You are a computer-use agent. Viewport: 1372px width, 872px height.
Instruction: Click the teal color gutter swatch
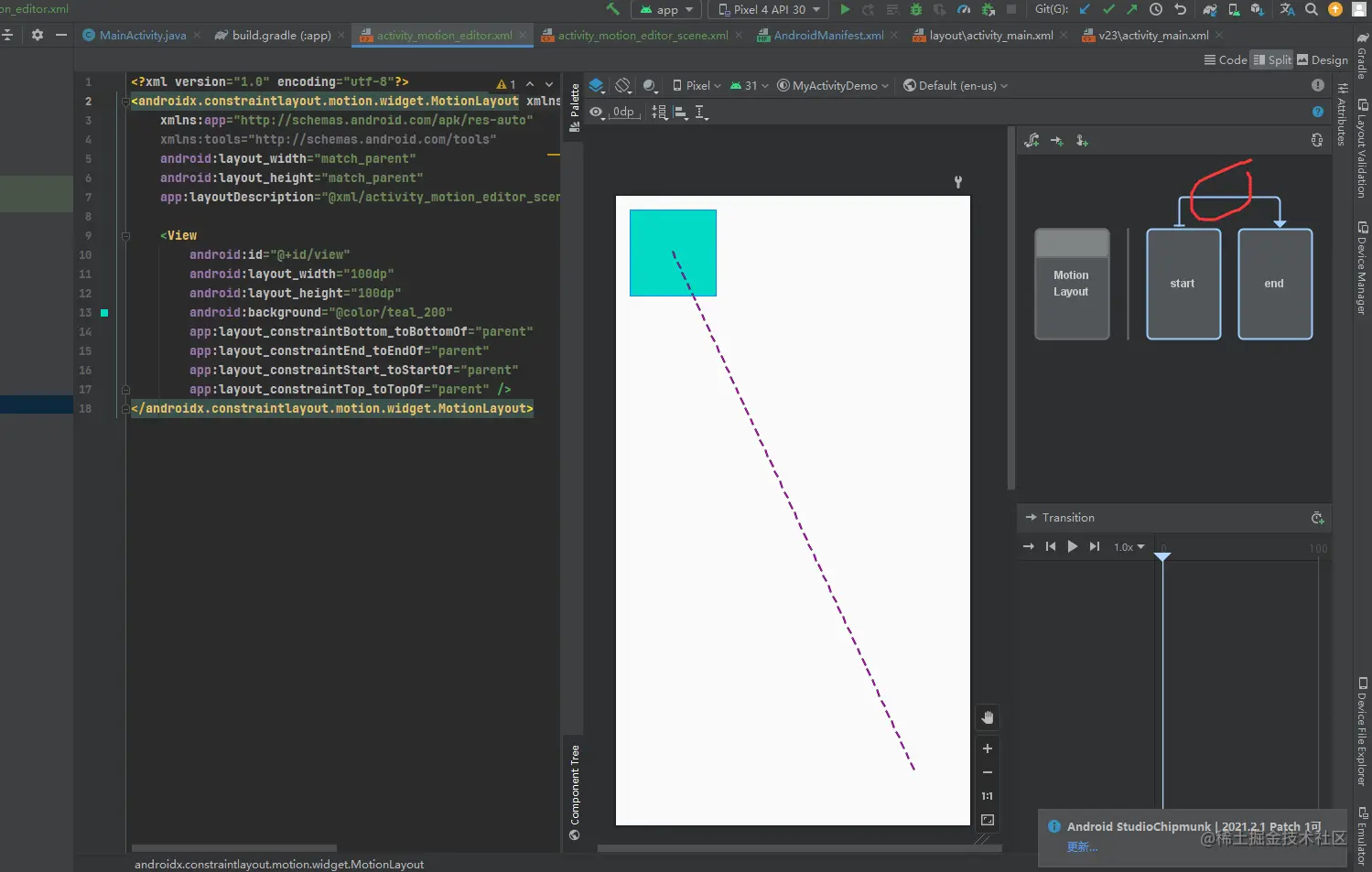(x=104, y=313)
